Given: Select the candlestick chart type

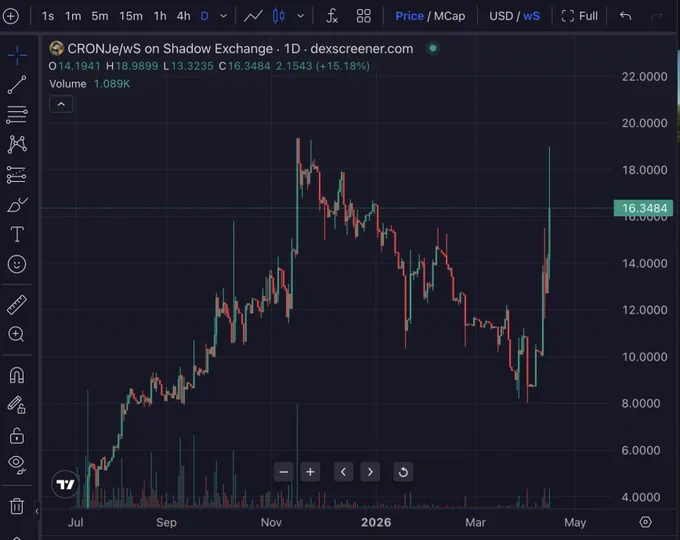Looking at the screenshot, I should (x=278, y=16).
